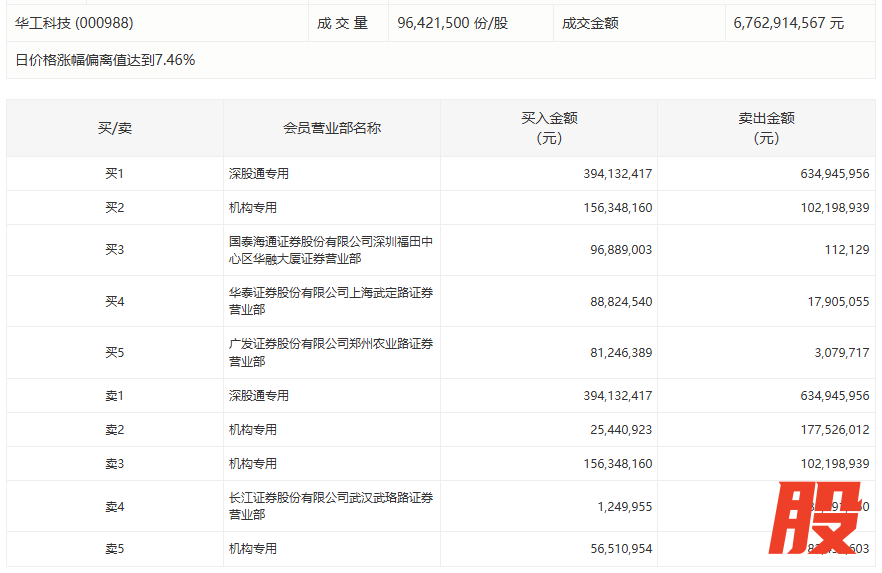Viewport: 882px width, 573px height.
Task: Select the 会员营业部名称 column header
Action: coord(331,128)
